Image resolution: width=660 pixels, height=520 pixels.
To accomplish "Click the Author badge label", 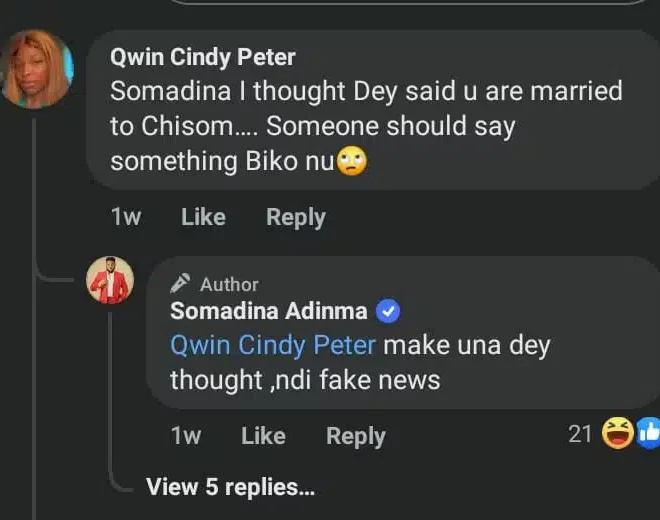I will pos(229,284).
